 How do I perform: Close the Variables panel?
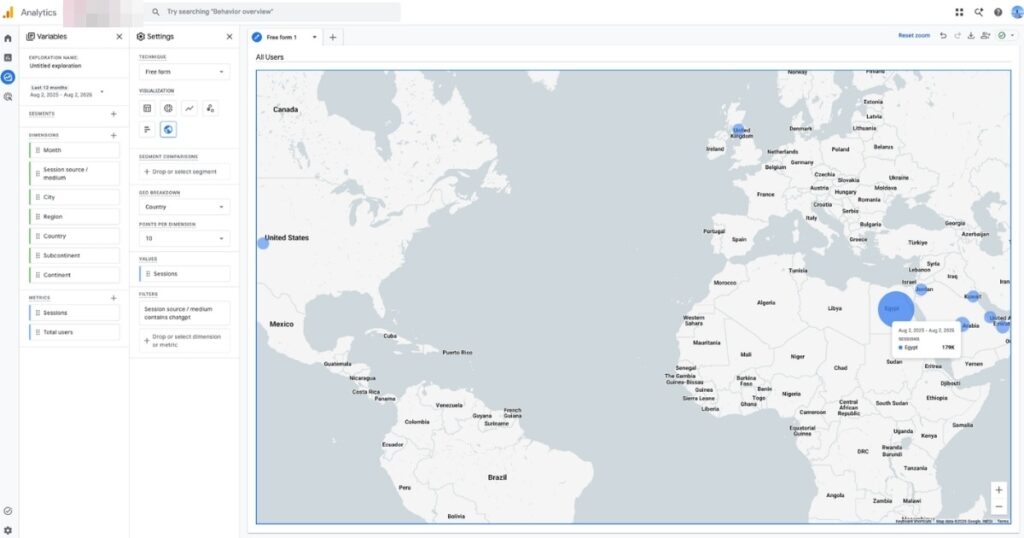pos(119,37)
